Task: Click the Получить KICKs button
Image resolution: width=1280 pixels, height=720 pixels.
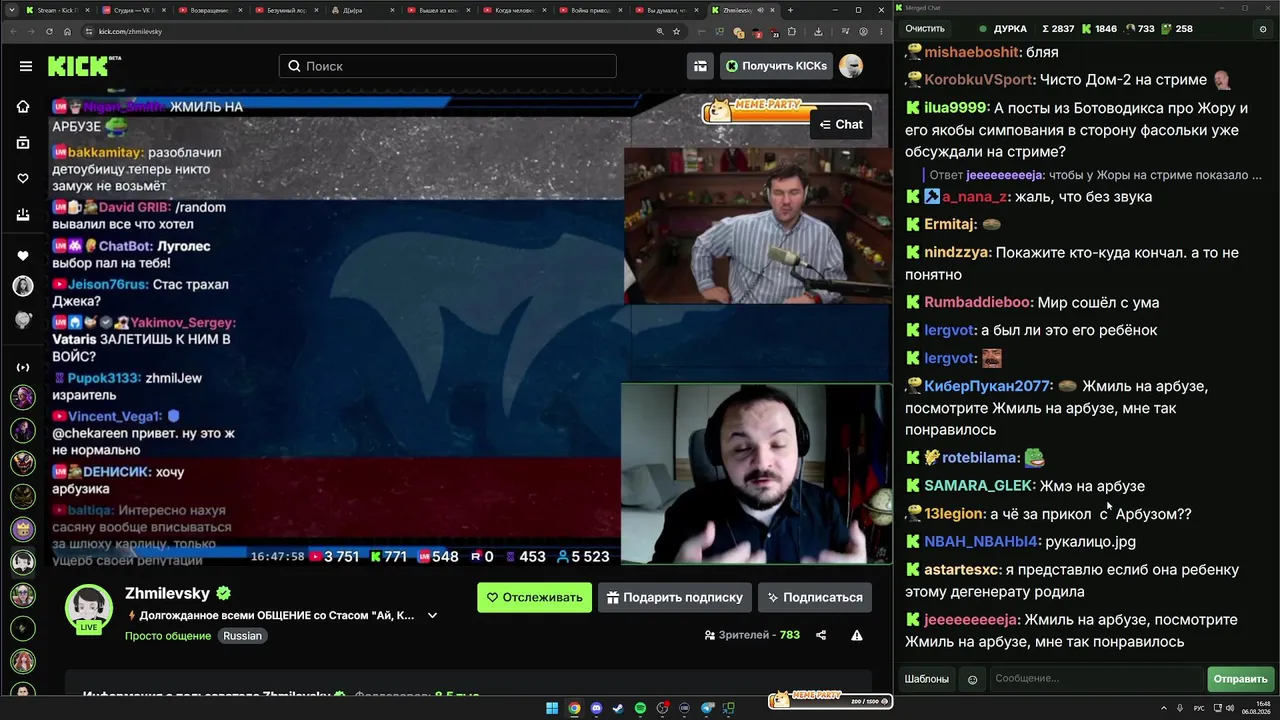Action: (776, 66)
